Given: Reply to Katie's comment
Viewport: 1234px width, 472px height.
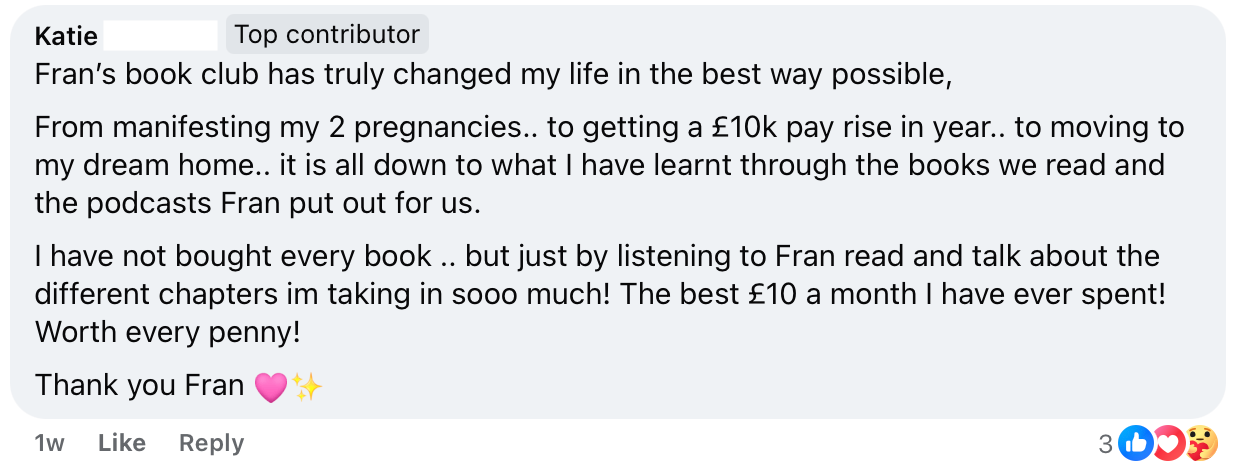Looking at the screenshot, I should (x=211, y=443).
